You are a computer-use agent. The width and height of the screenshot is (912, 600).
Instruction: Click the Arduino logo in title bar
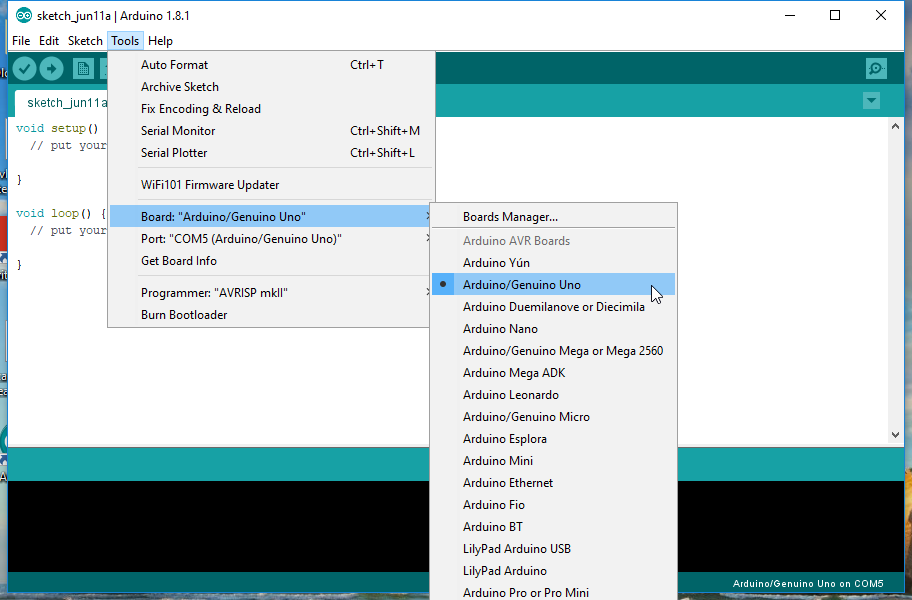[x=24, y=16]
